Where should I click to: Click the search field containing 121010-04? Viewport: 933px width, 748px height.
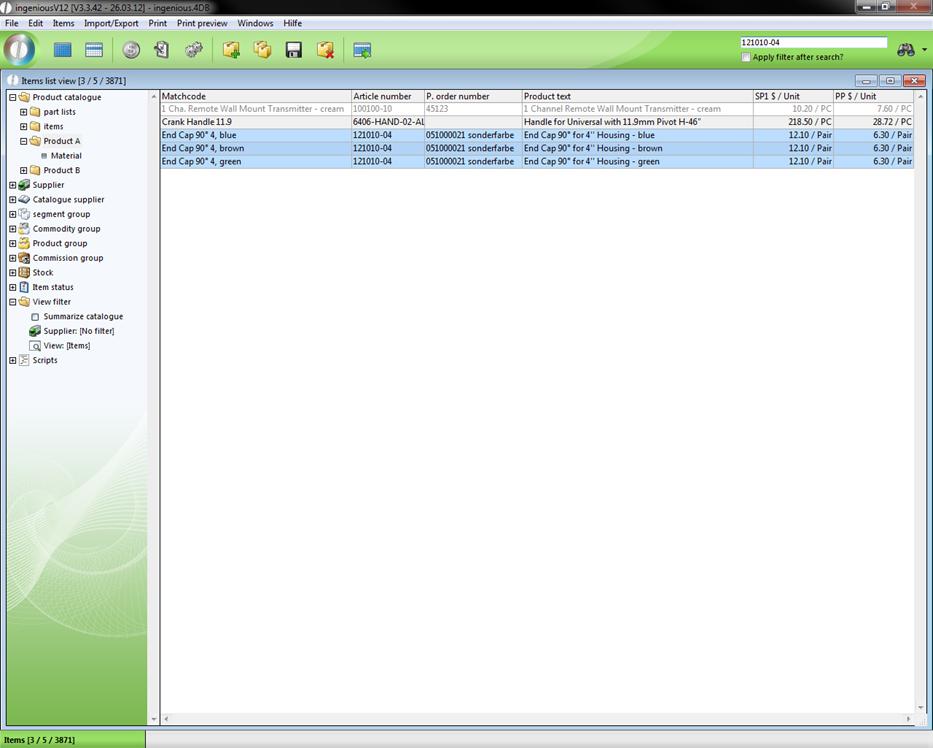(x=813, y=43)
